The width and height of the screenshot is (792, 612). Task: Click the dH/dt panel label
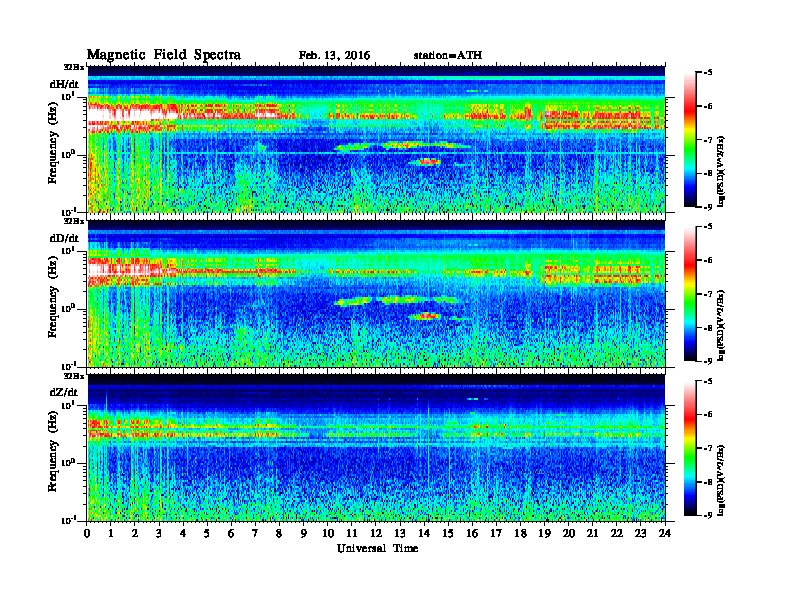click(64, 84)
